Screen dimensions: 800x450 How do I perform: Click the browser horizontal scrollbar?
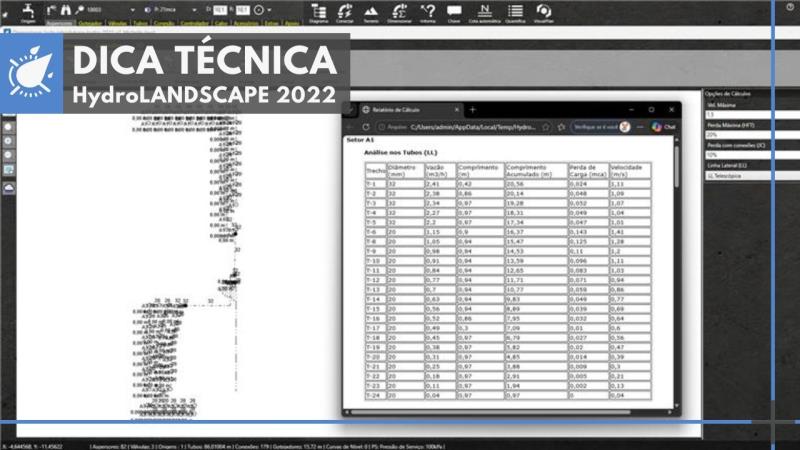491,412
